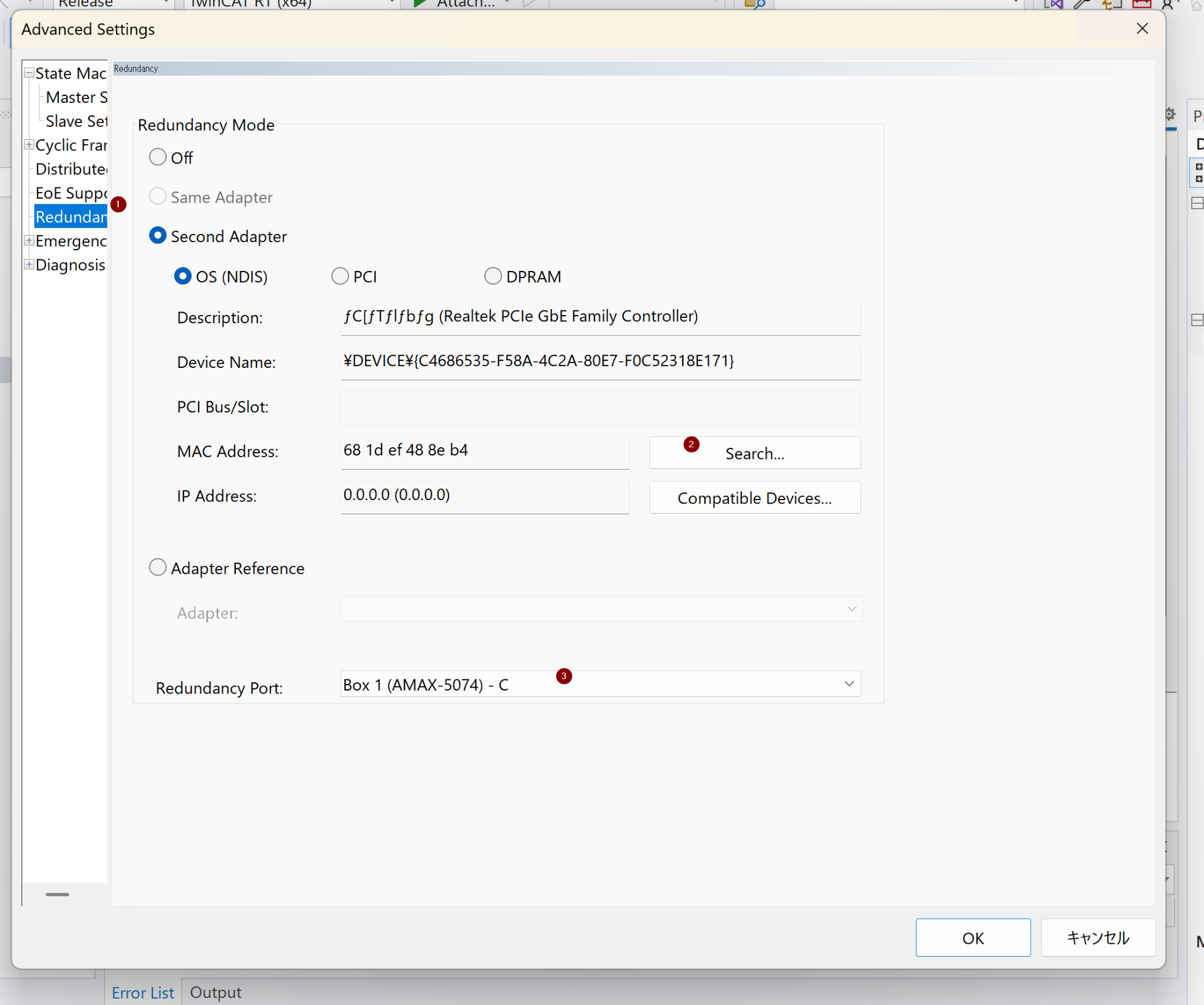
Task: Expand the Emergency tree node
Action: tap(28, 240)
